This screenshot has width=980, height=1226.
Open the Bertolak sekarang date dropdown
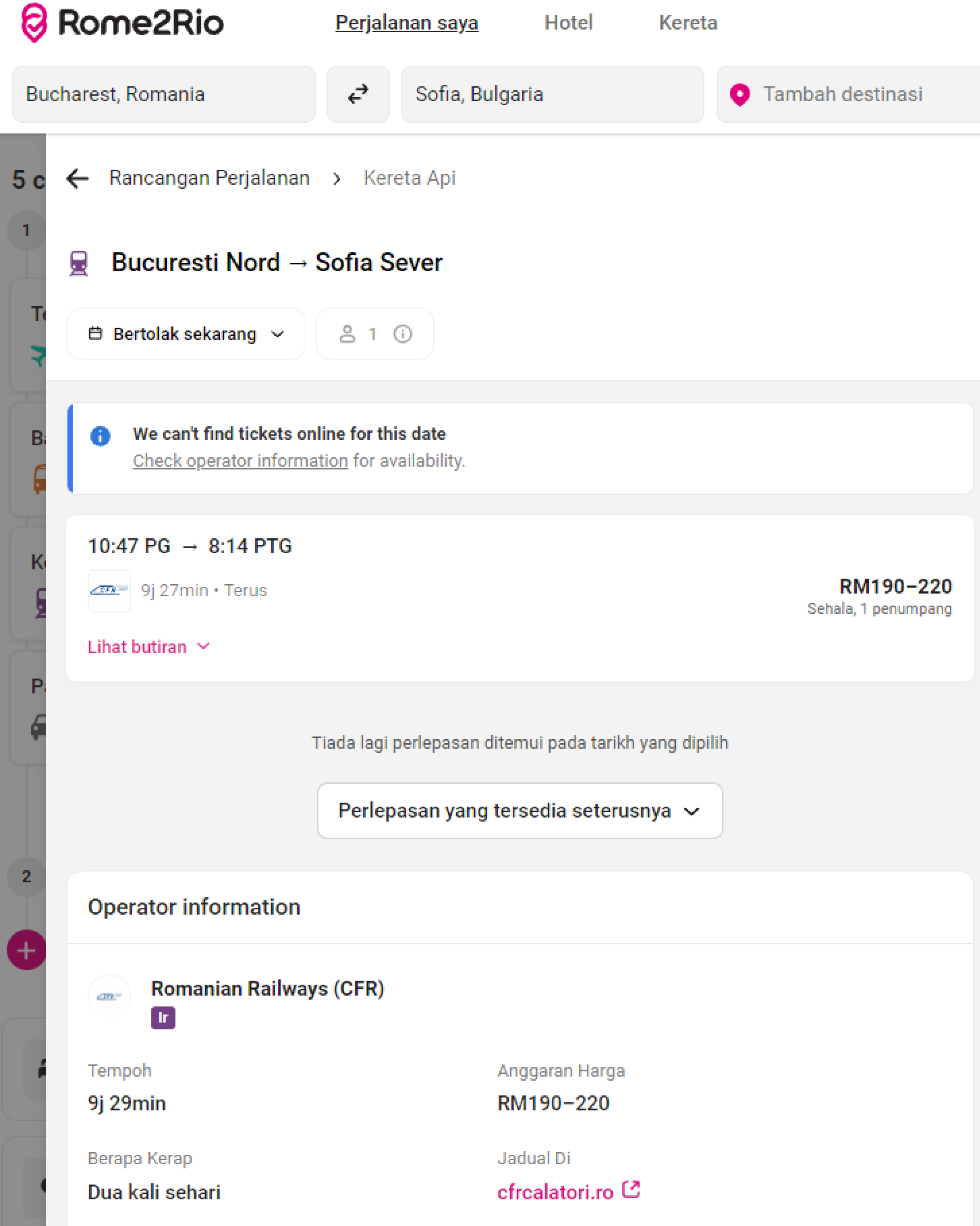185,334
